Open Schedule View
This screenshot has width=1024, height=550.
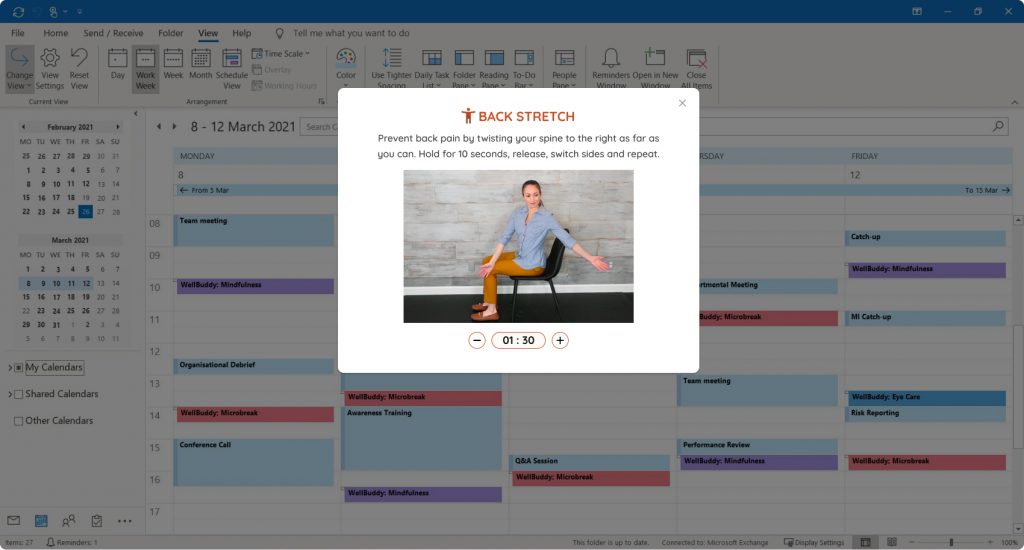coord(232,69)
